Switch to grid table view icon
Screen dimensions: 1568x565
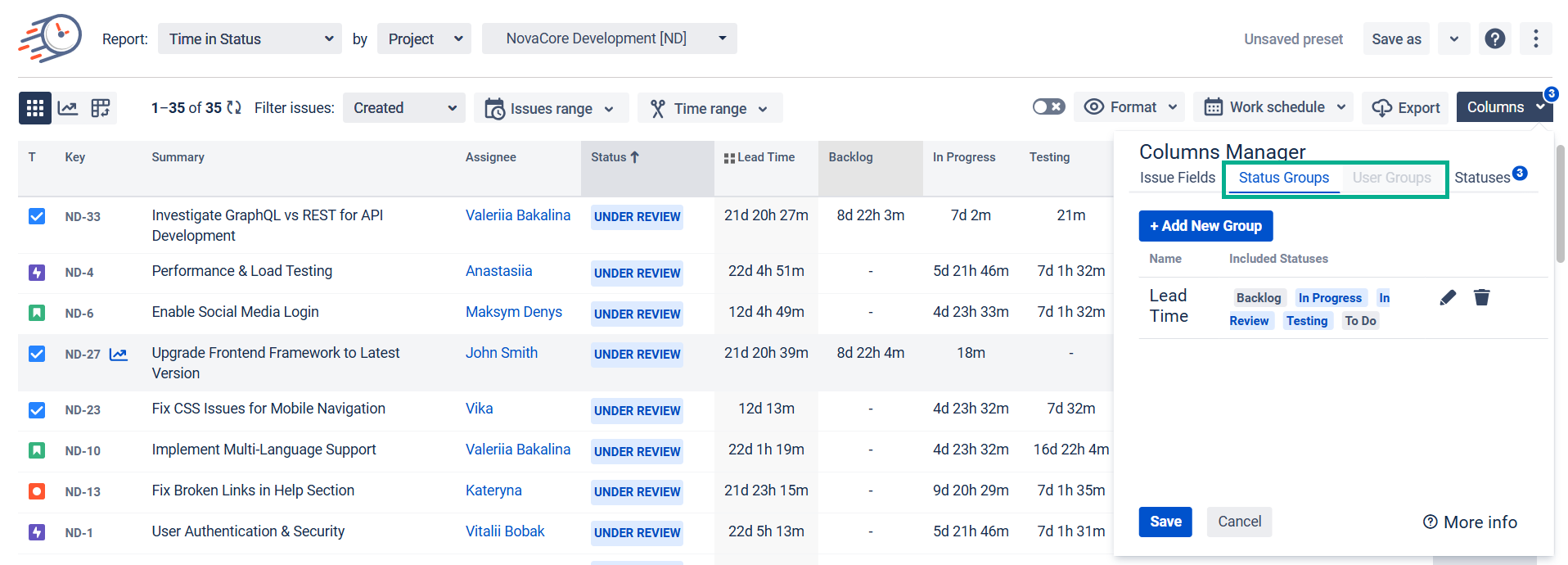34,108
